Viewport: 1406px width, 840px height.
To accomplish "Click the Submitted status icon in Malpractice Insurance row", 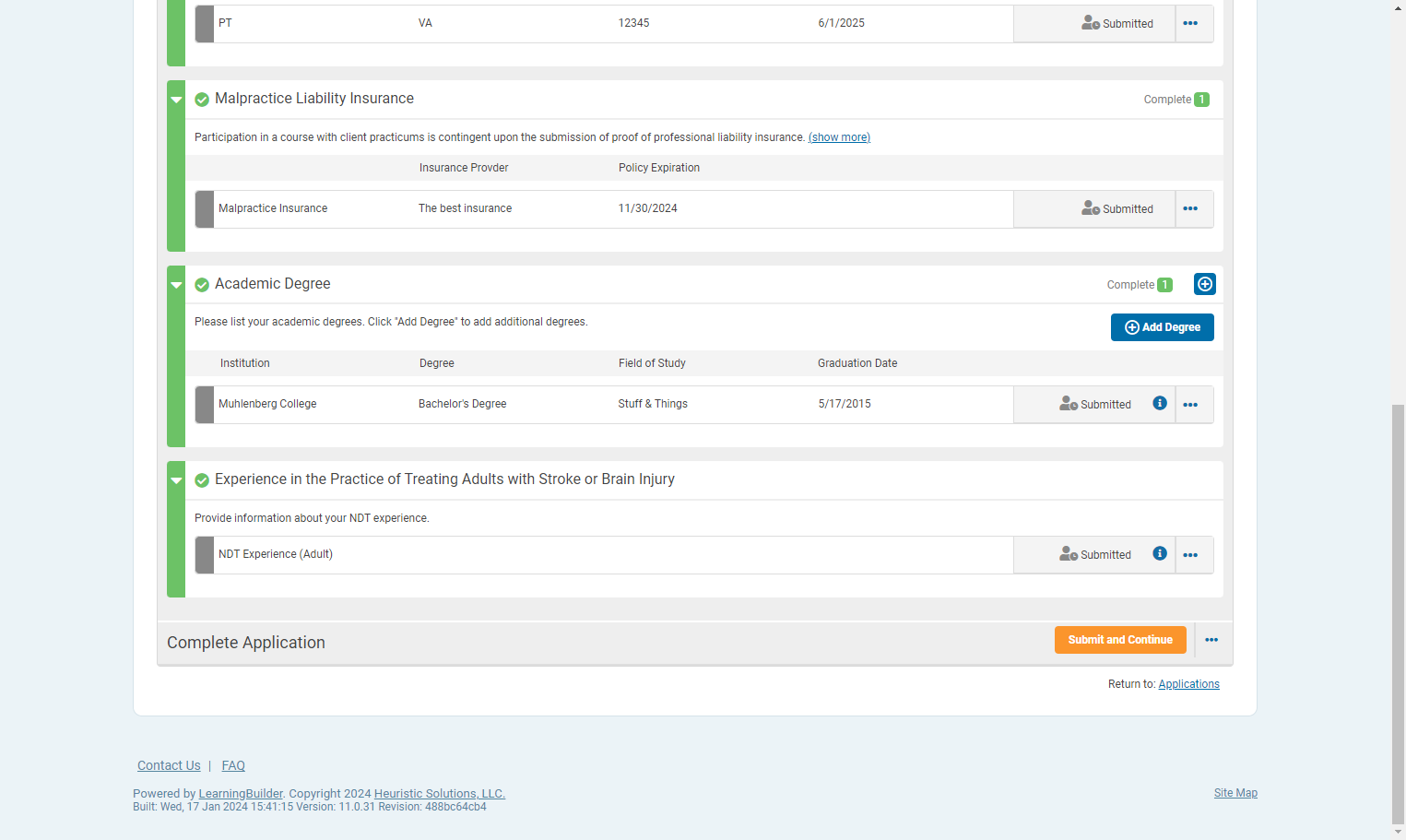I will coord(1091,208).
